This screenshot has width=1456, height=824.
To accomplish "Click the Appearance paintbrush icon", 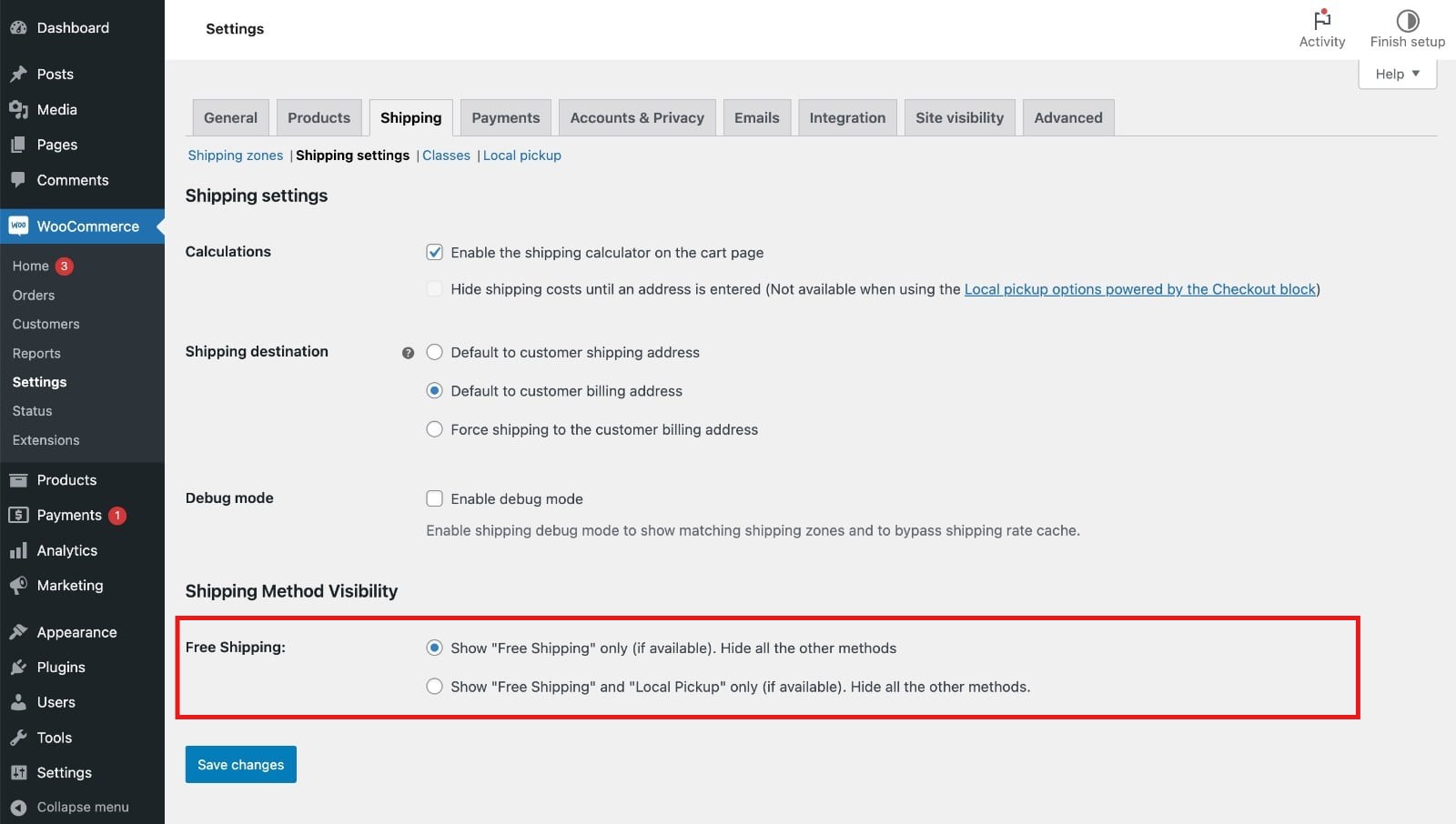I will click(x=18, y=632).
